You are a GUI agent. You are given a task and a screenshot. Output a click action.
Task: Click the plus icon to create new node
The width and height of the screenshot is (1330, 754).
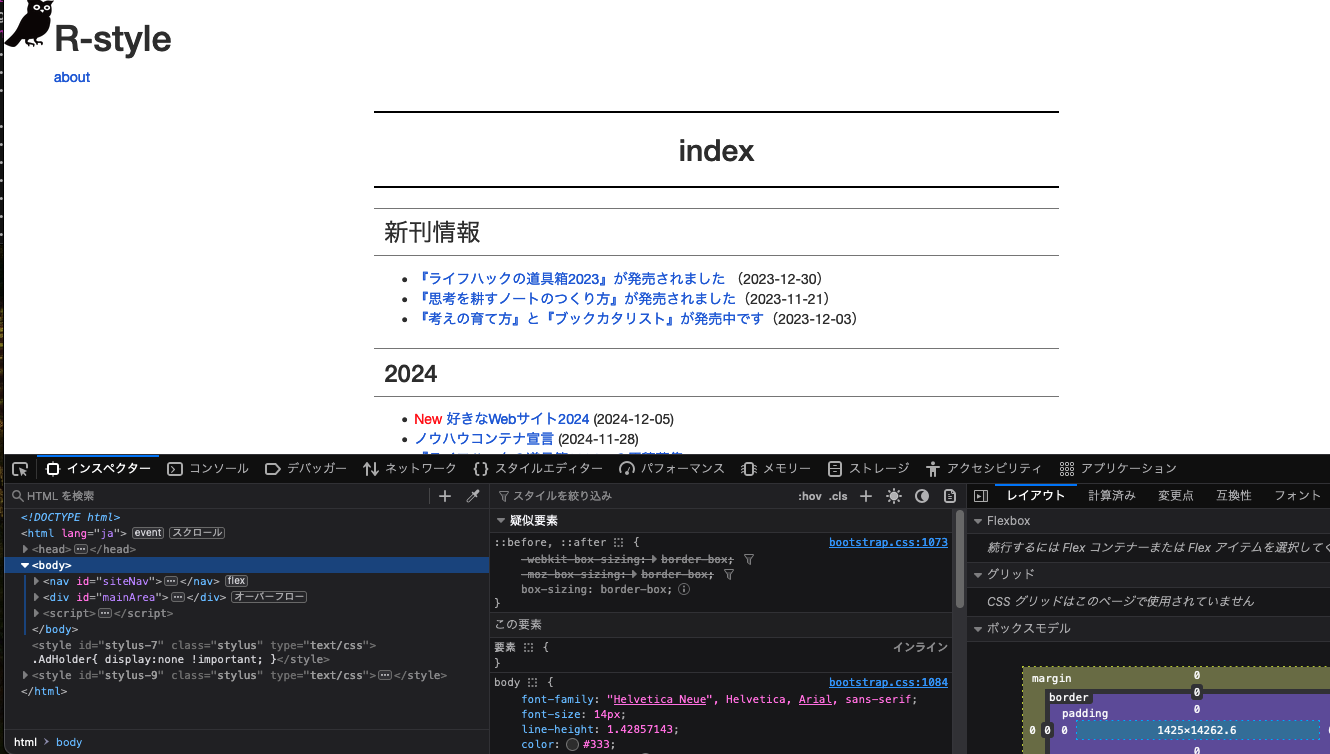pyautogui.click(x=446, y=496)
